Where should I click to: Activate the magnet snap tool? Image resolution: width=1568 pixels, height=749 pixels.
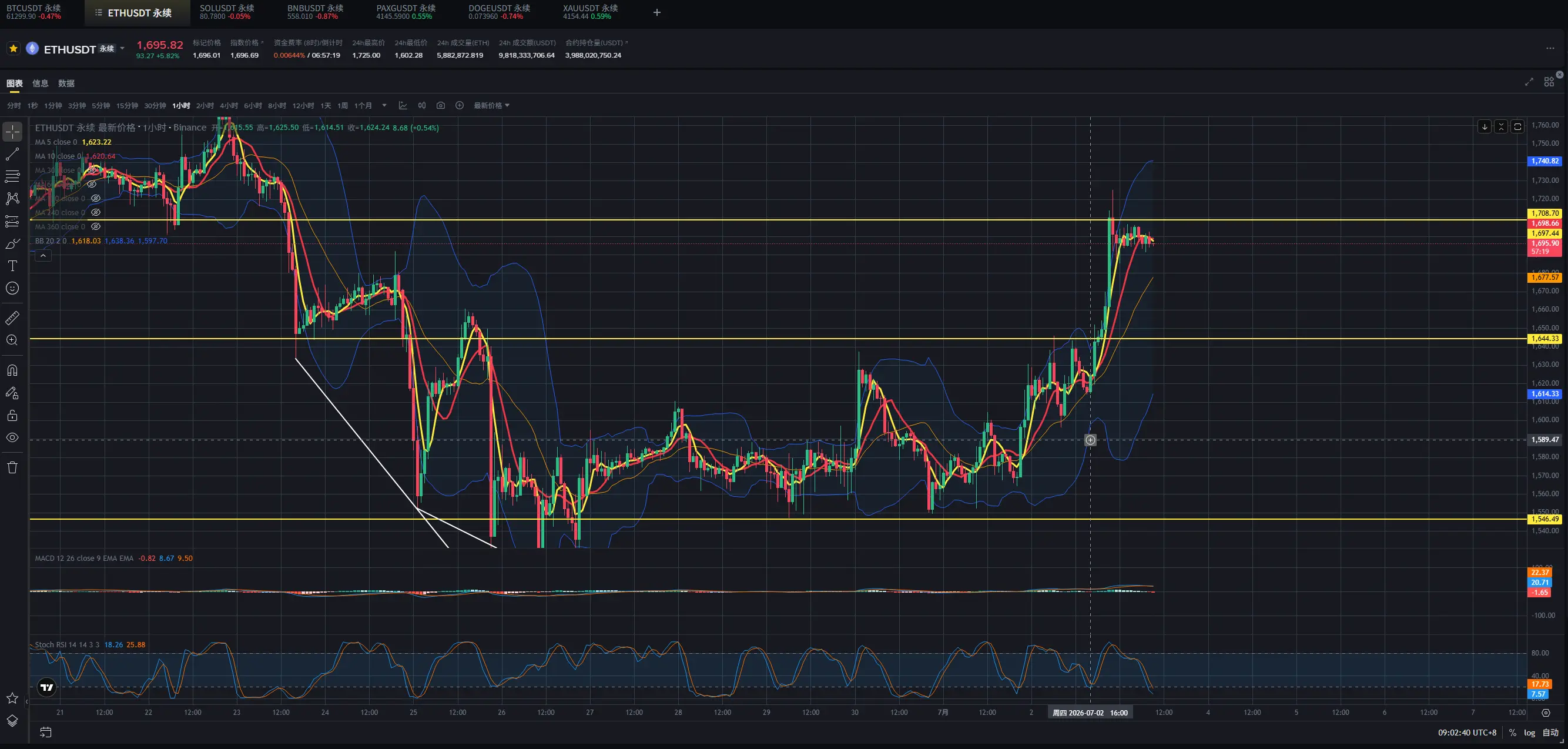point(12,370)
